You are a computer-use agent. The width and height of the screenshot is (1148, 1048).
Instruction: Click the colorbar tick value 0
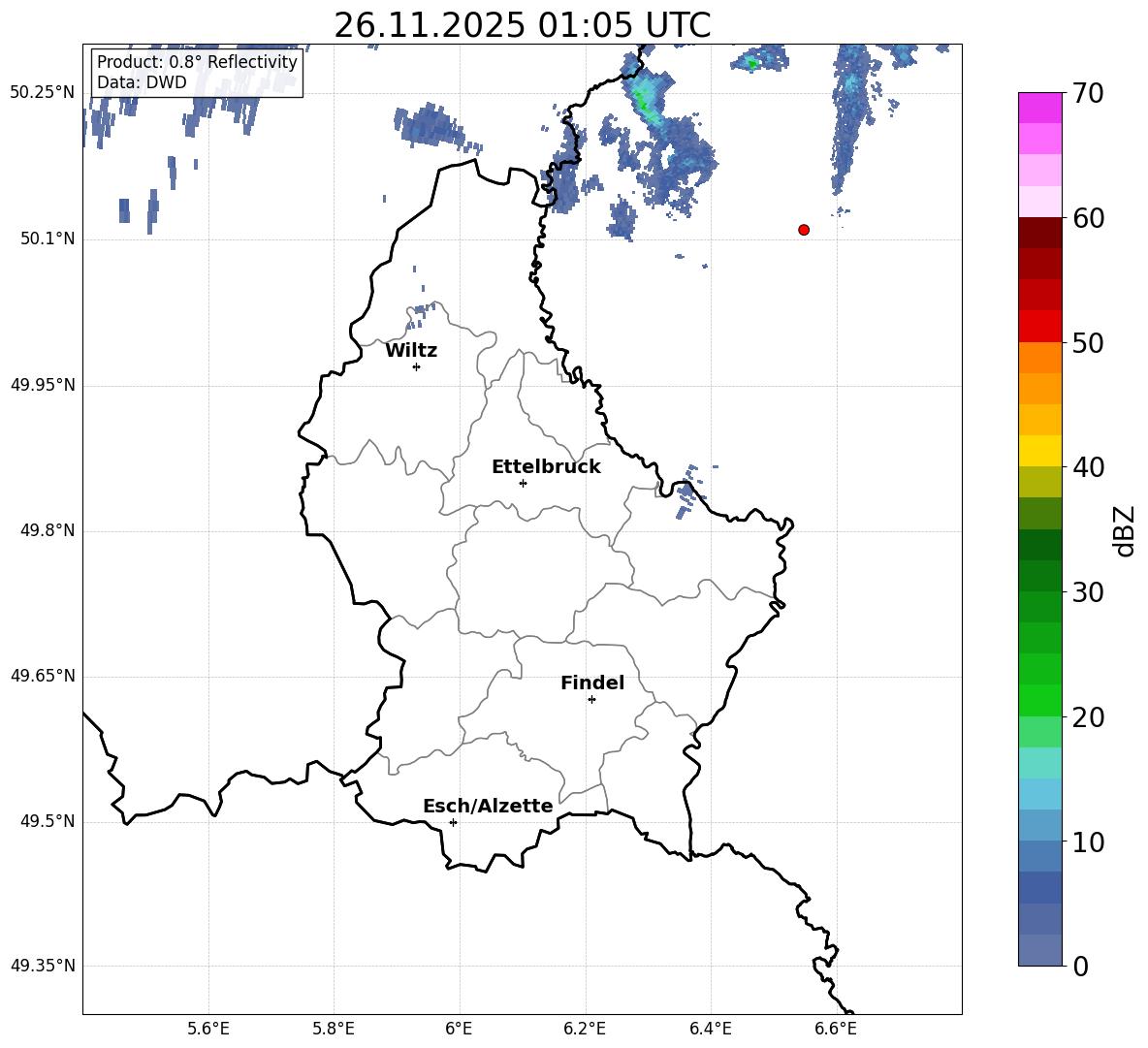pyautogui.click(x=1080, y=966)
